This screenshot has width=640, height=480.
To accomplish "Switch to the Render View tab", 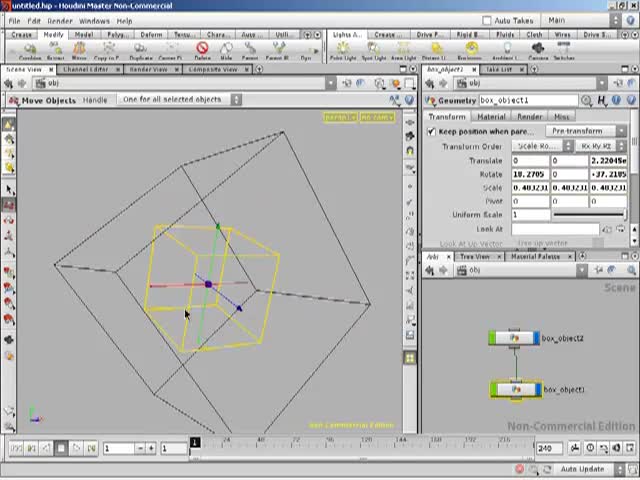I will click(149, 69).
